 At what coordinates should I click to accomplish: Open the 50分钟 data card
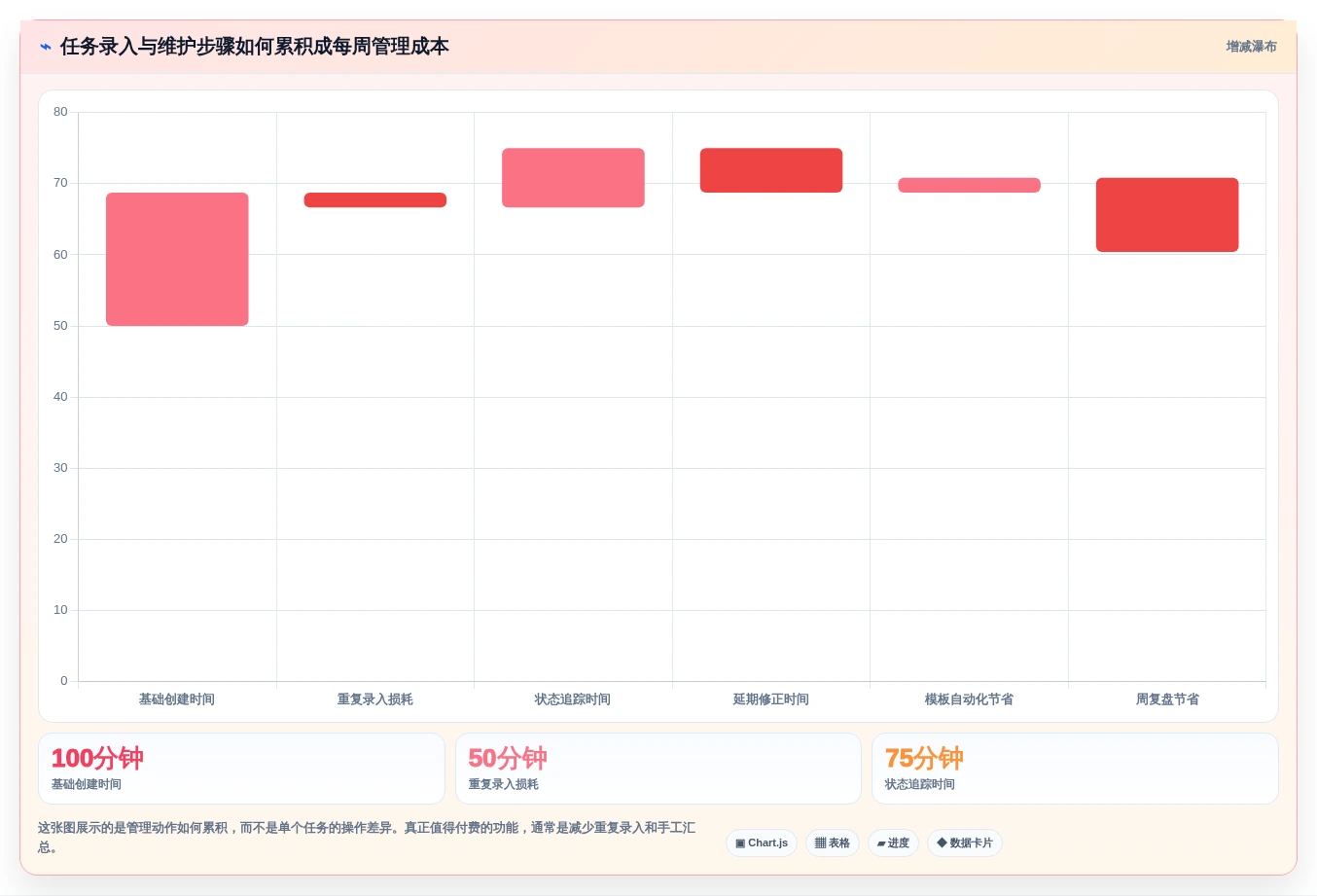(x=658, y=769)
